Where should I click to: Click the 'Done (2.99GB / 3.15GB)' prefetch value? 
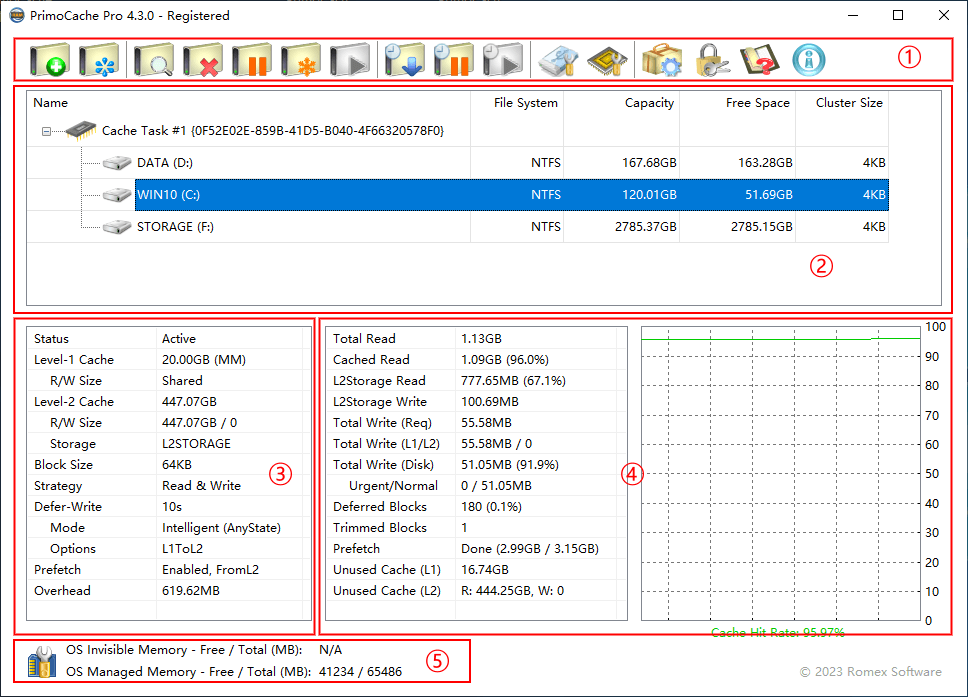(x=530, y=548)
